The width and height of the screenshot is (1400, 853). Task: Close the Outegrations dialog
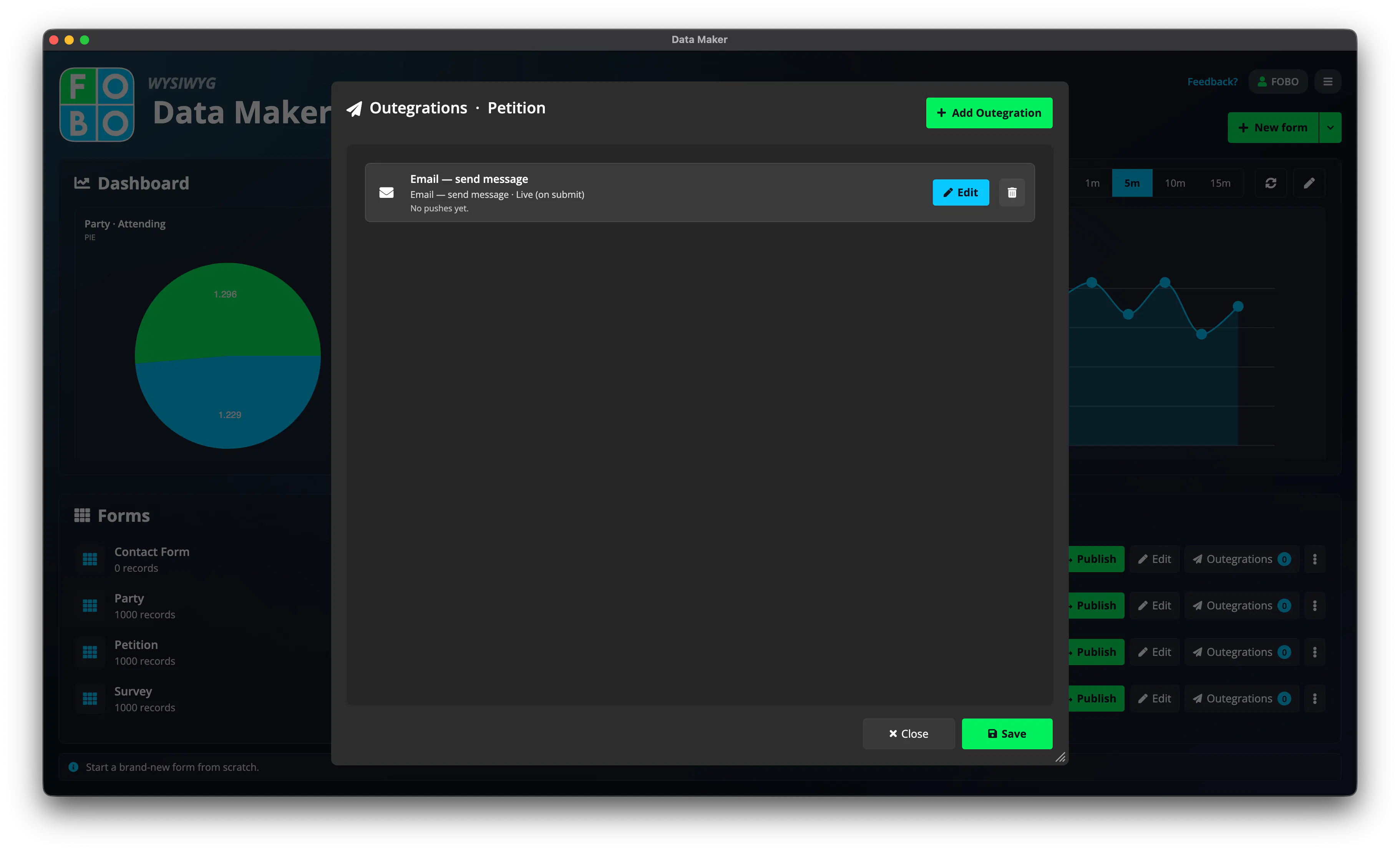[908, 733]
